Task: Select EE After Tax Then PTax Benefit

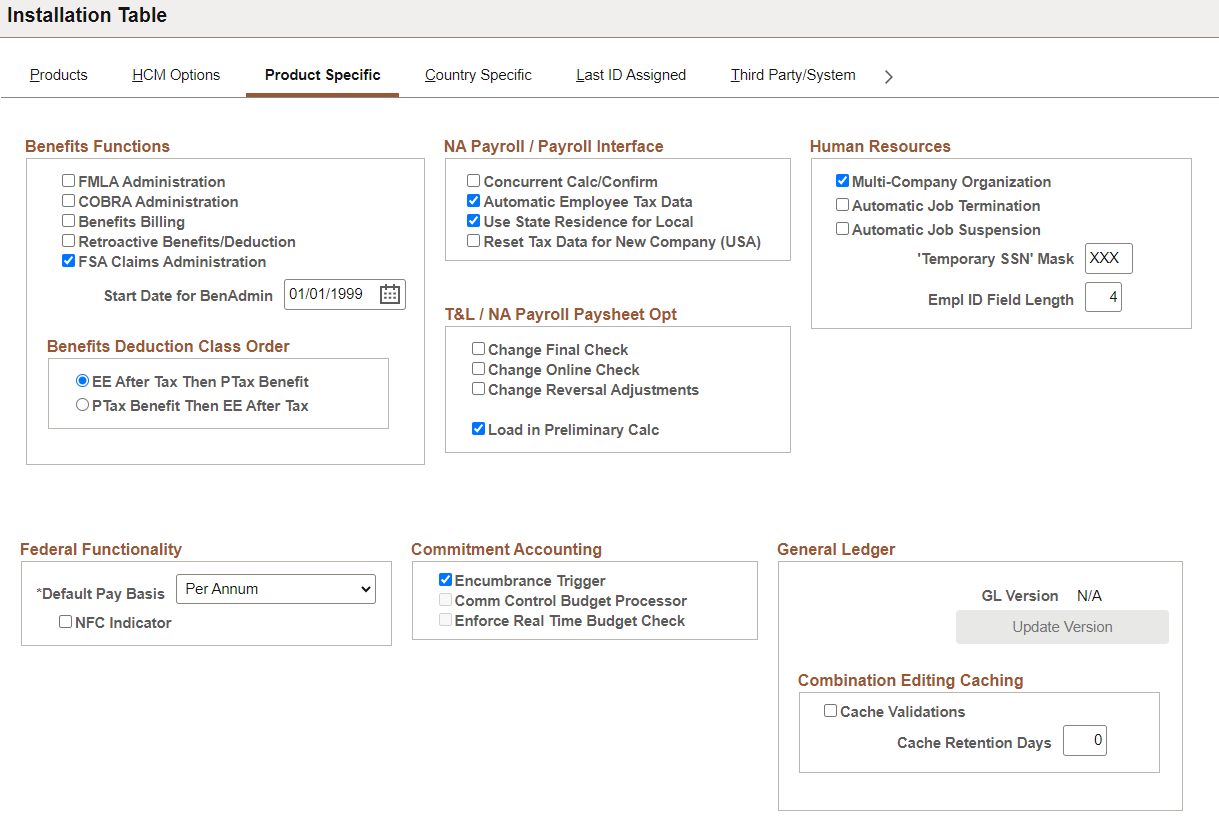Action: [x=83, y=381]
